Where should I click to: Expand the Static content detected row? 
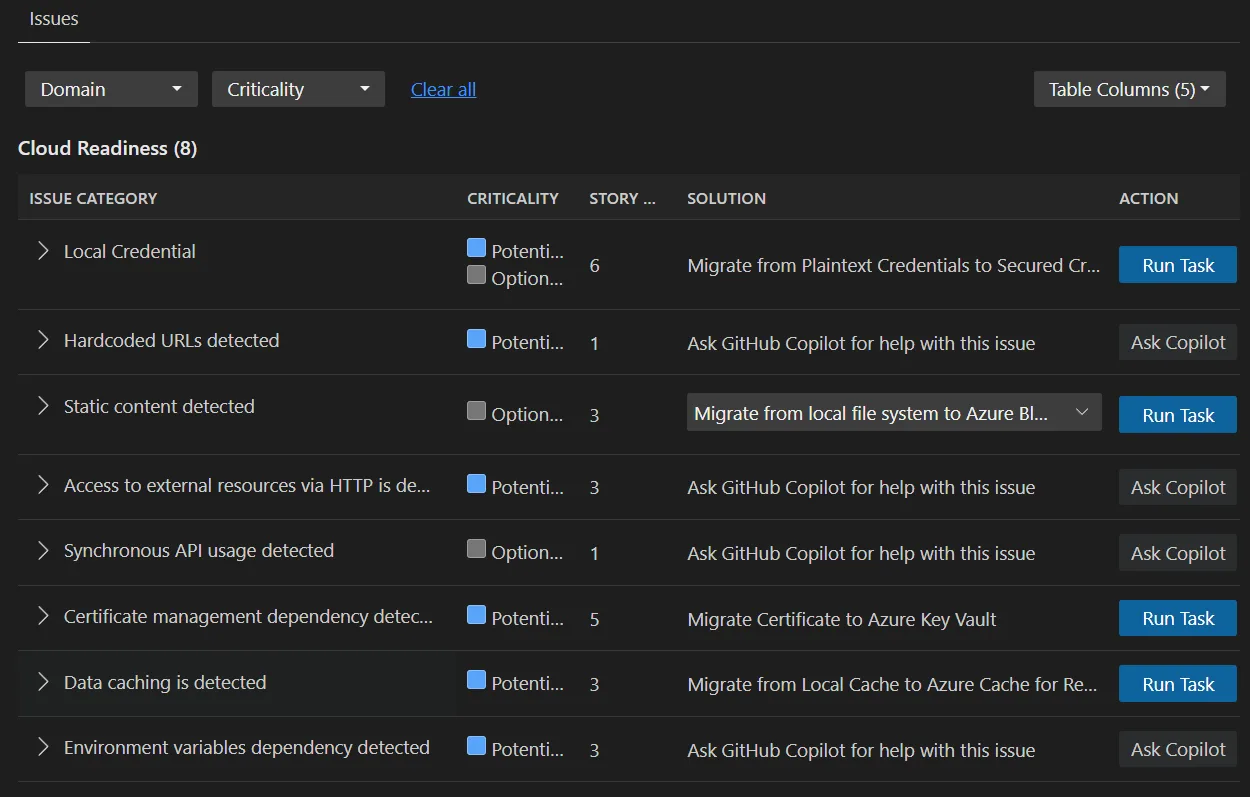[x=42, y=405]
